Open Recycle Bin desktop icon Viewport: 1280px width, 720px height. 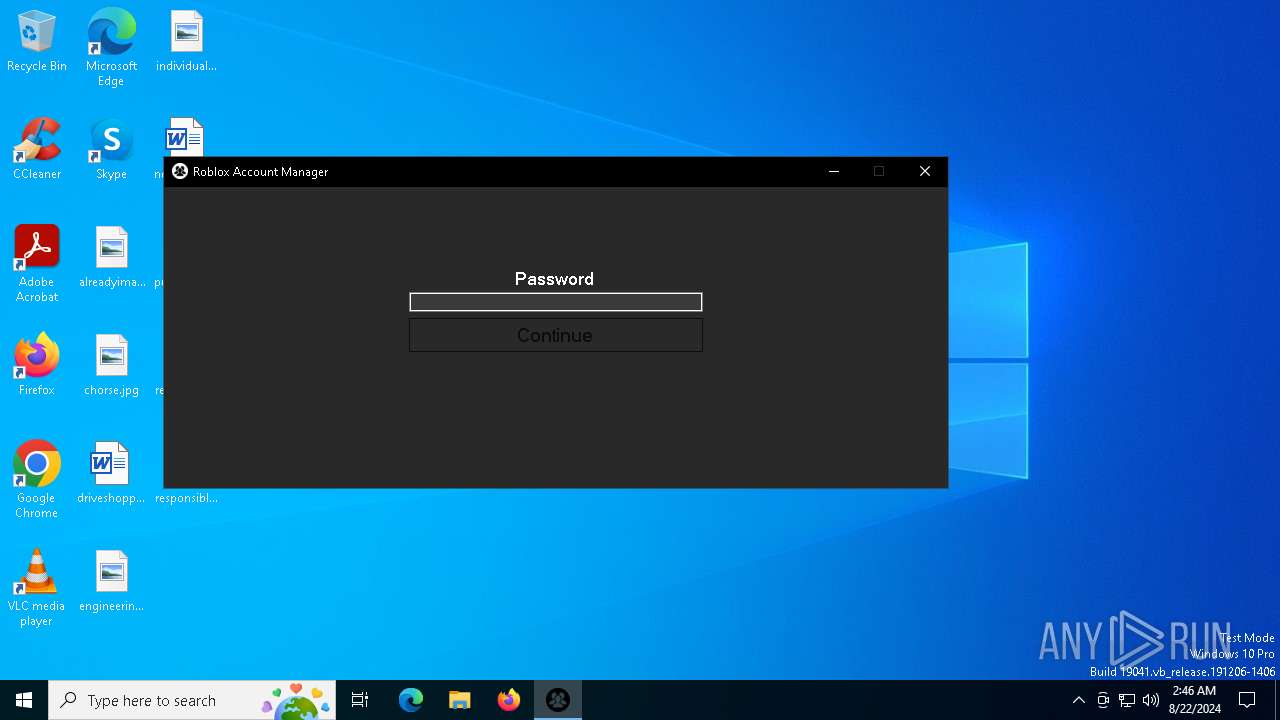pyautogui.click(x=37, y=42)
